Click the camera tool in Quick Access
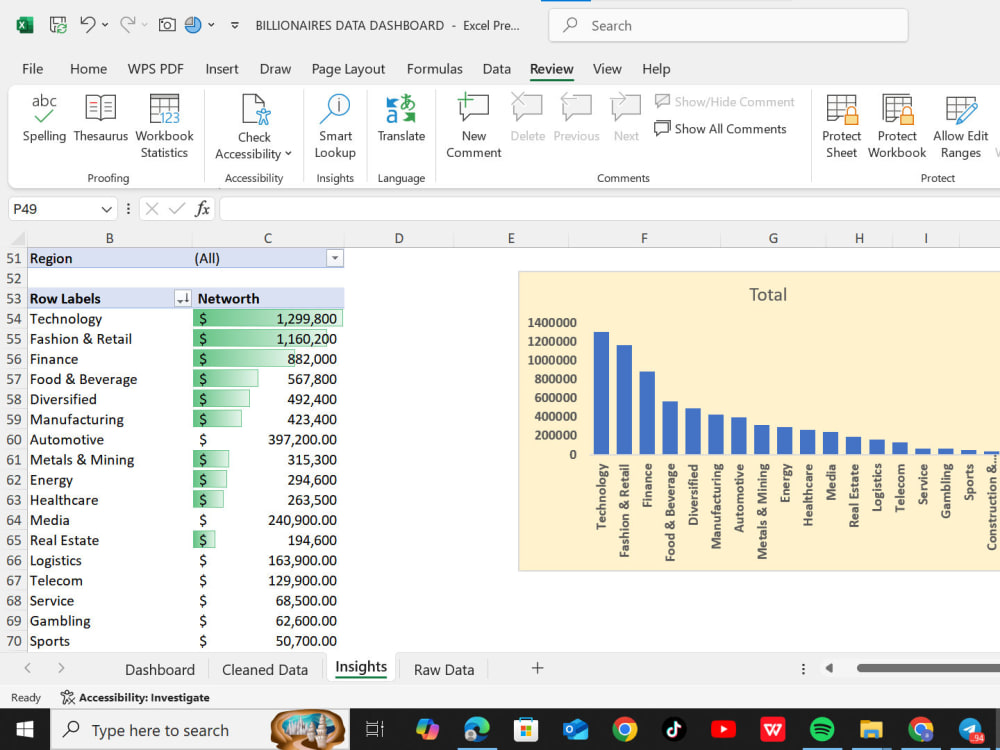 [167, 25]
